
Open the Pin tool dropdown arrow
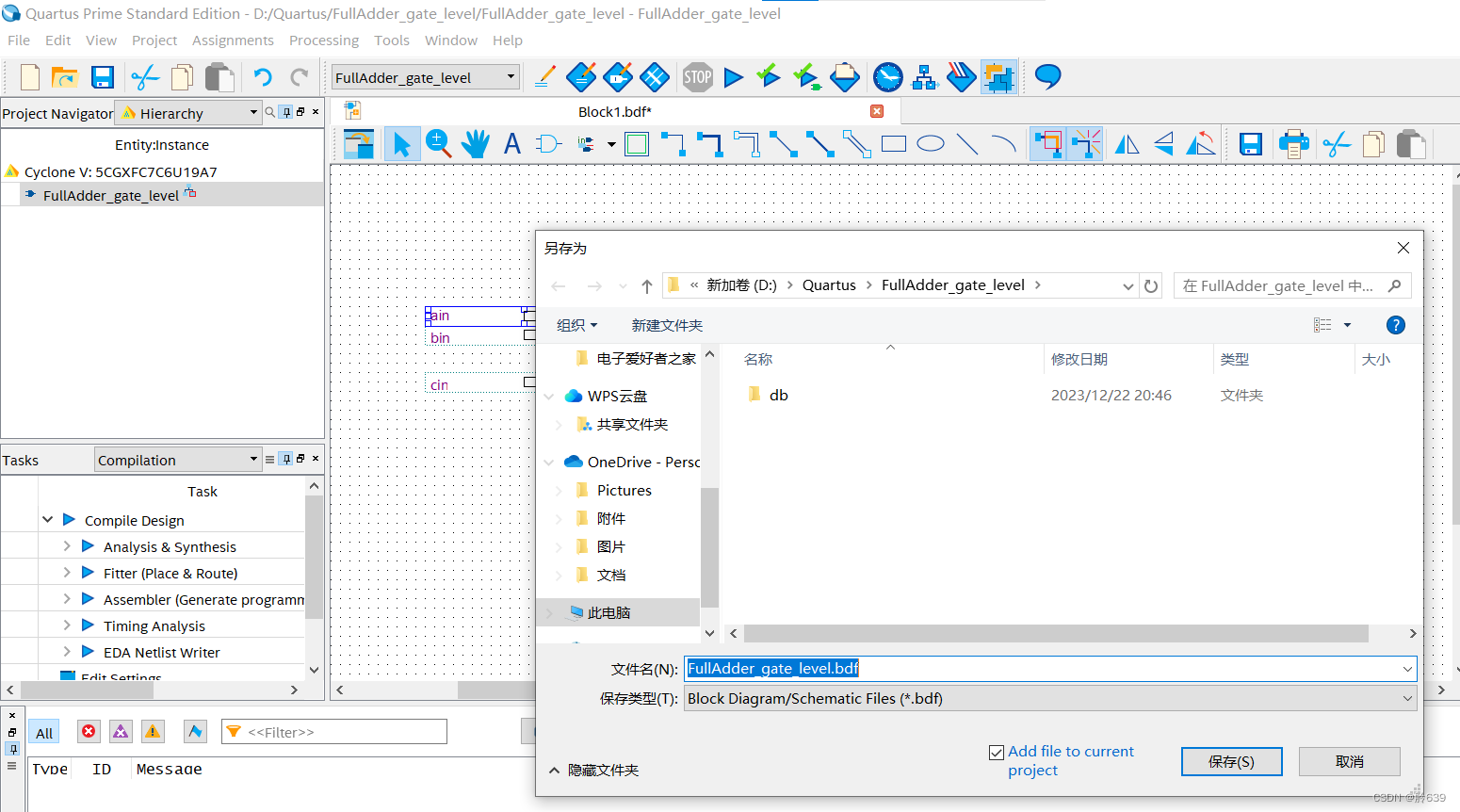point(611,144)
